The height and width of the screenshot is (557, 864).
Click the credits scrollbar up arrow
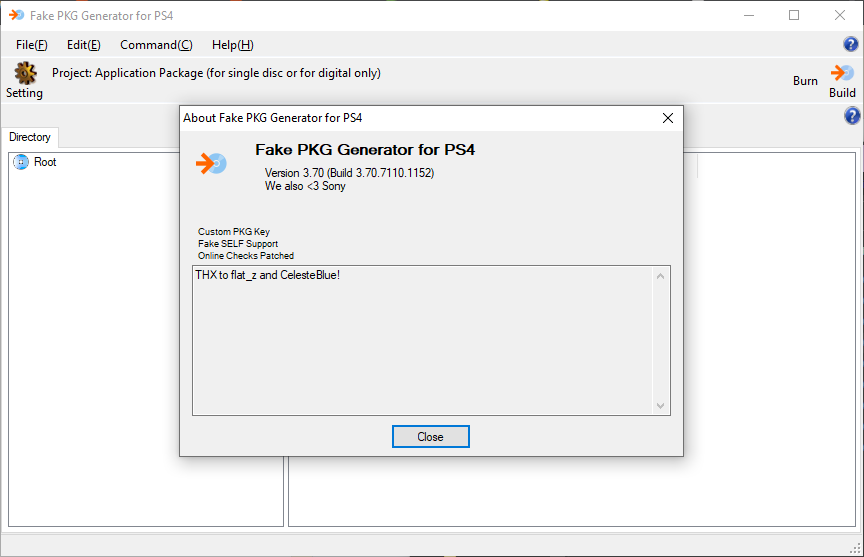point(660,276)
